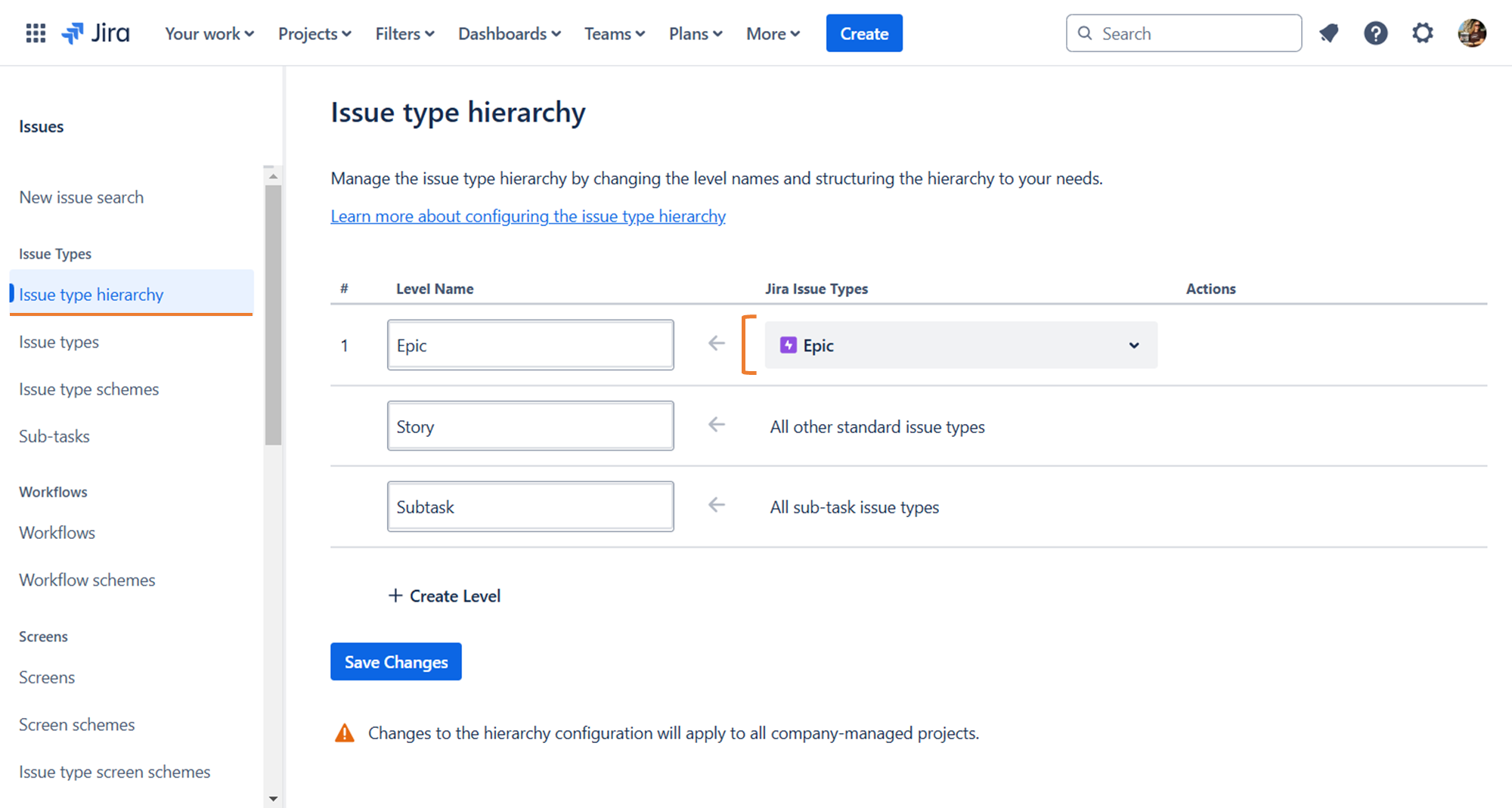Screen dimensions: 1512x808
Task: Expand the Projects menu
Action: pos(314,33)
